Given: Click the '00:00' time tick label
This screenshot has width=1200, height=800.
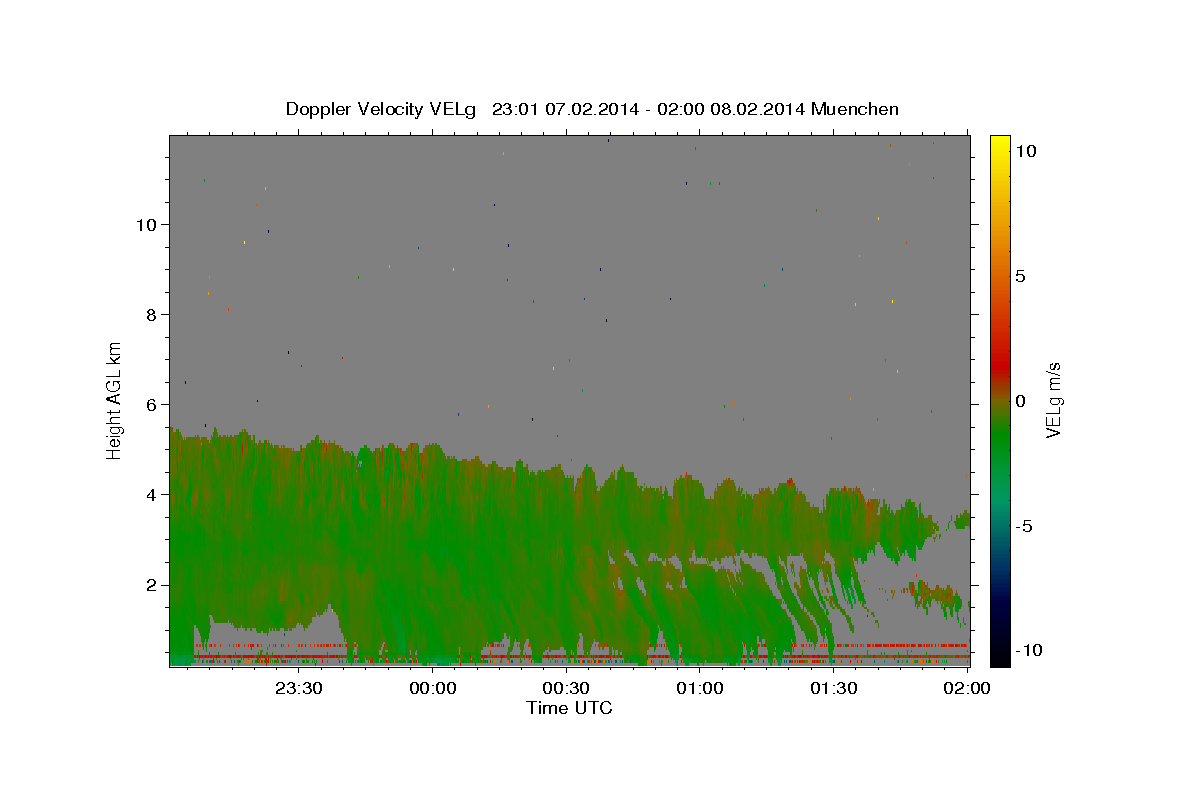Looking at the screenshot, I should click(x=433, y=688).
